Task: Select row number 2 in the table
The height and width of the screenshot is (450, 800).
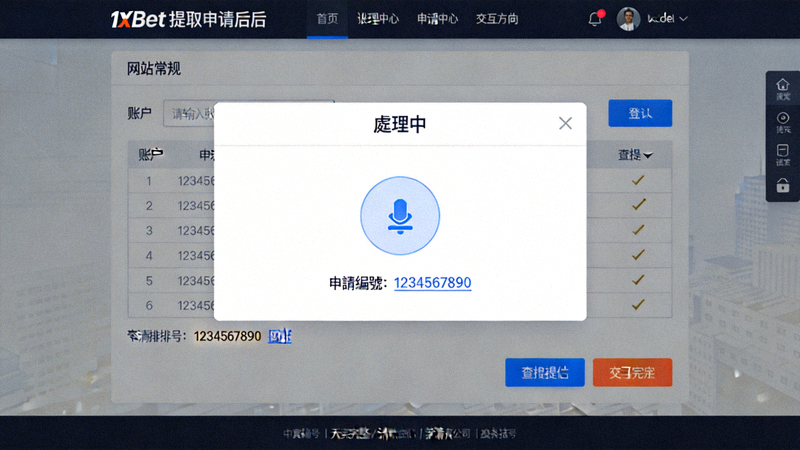Action: click(149, 206)
